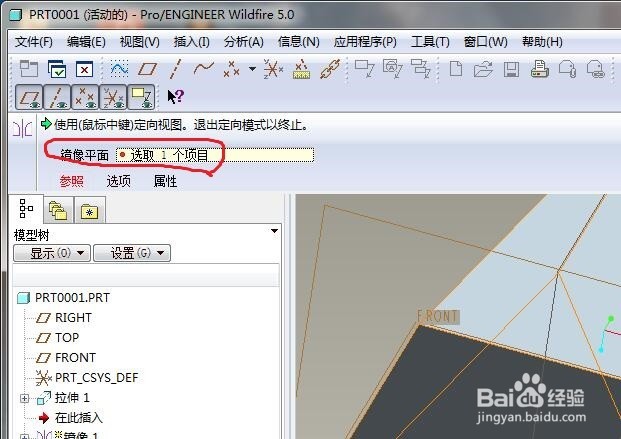Open the 应用程序(P) menu

coord(365,42)
